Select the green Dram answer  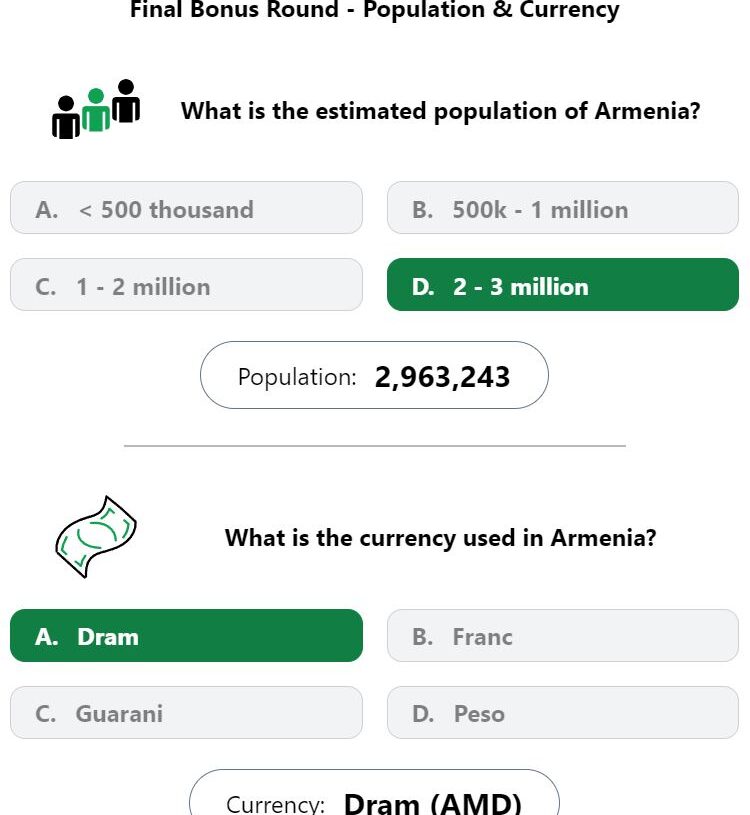pos(186,636)
